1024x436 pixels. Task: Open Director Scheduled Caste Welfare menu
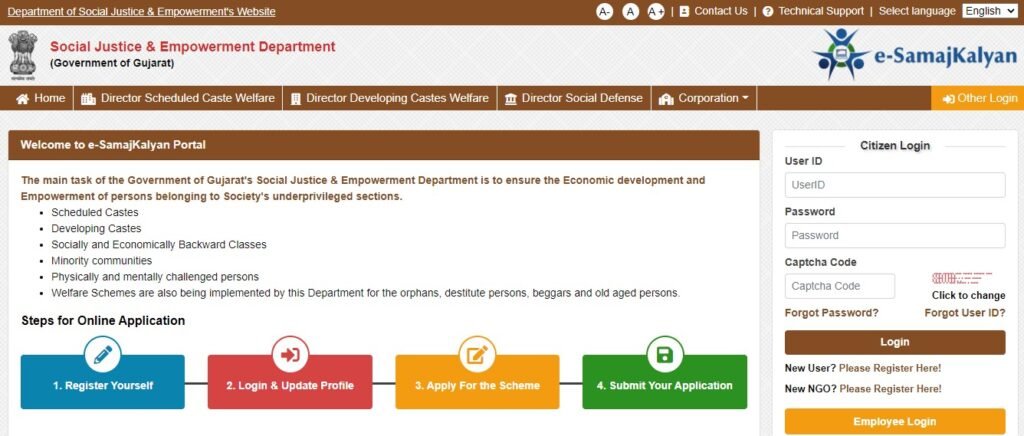tap(178, 98)
